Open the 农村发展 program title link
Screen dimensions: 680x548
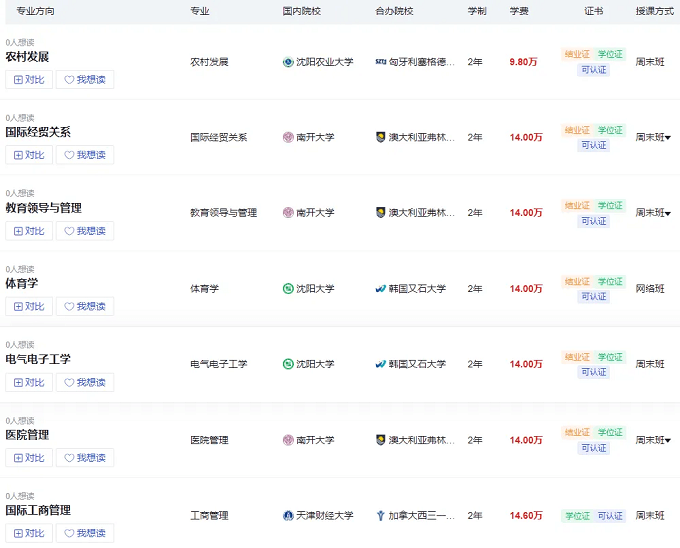[27, 57]
